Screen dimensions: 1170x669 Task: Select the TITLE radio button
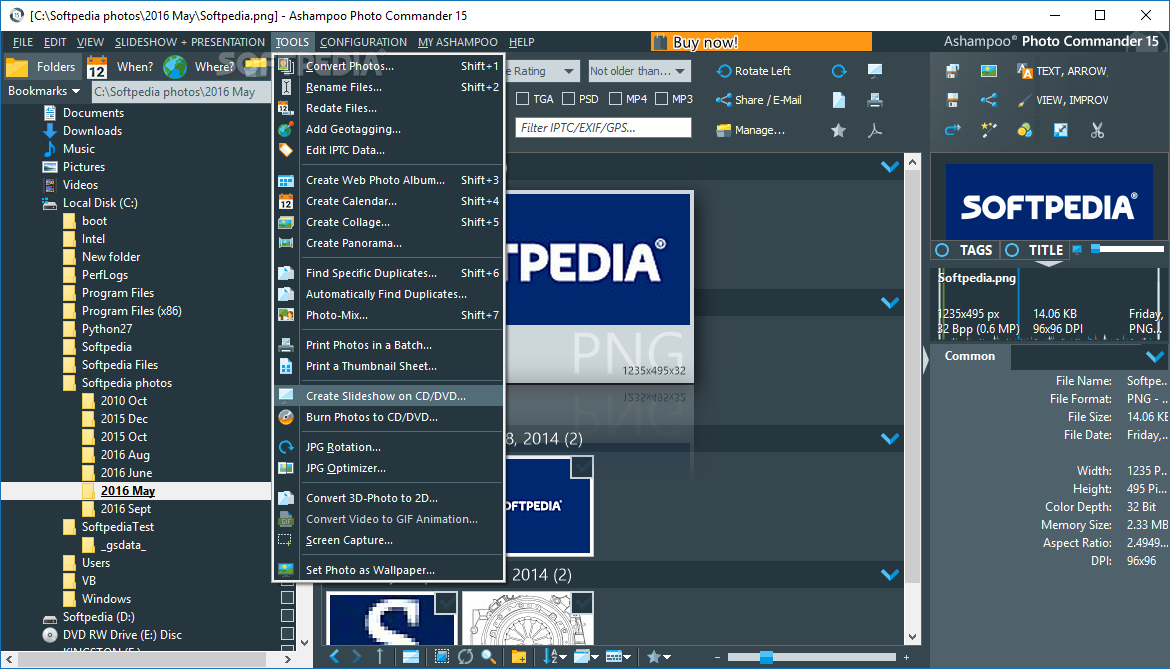click(x=1012, y=251)
